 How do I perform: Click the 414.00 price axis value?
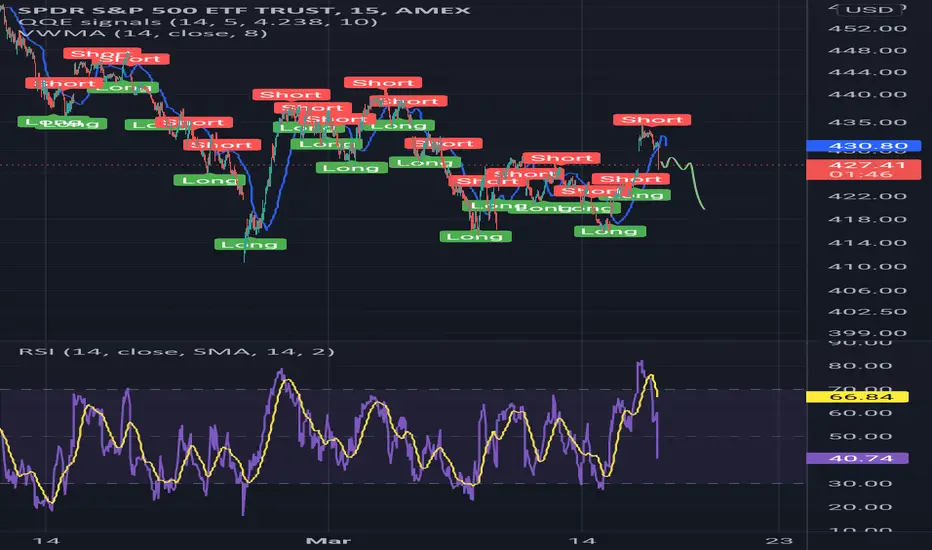coord(867,243)
